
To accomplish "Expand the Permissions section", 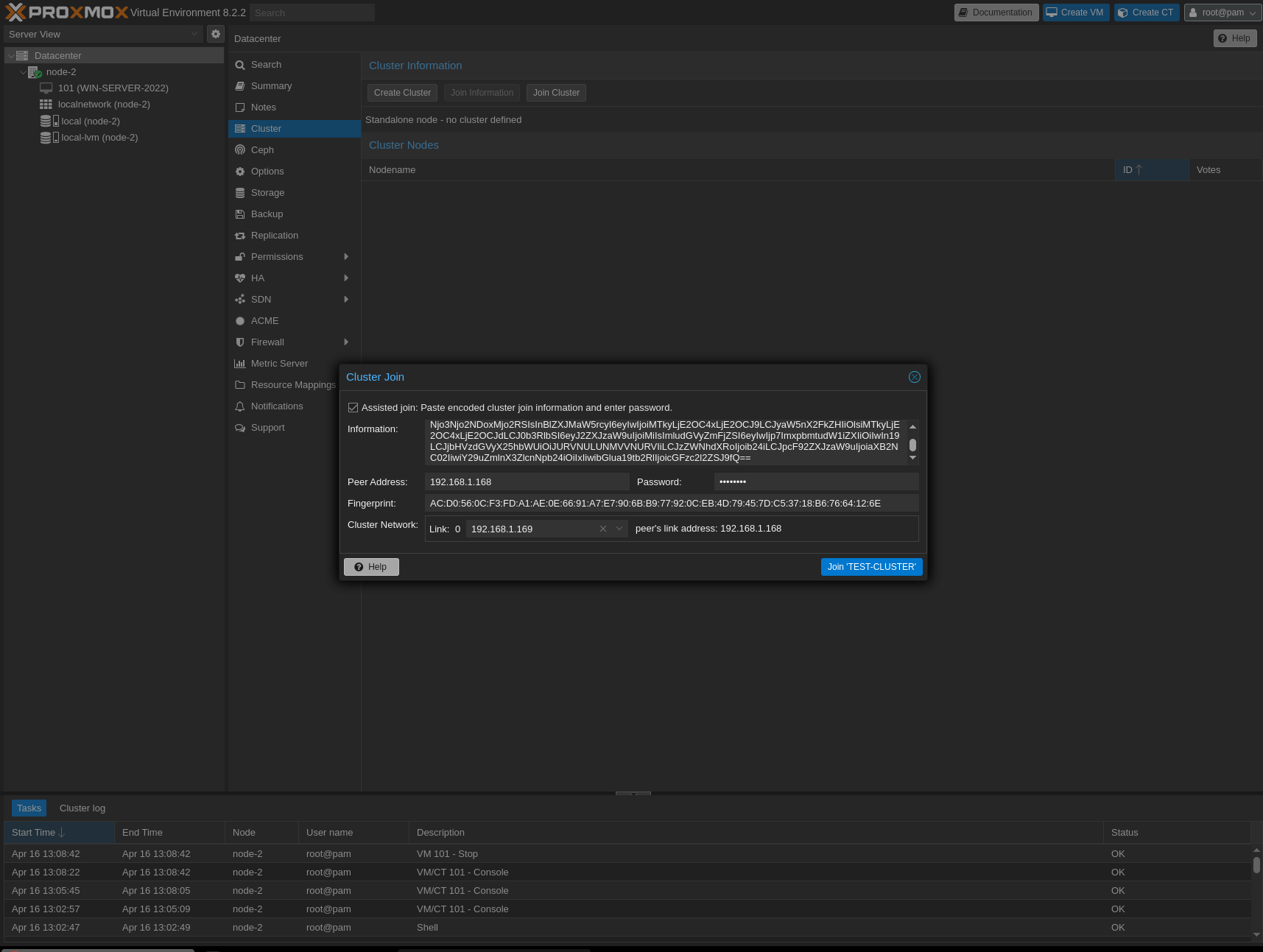I will coord(277,256).
